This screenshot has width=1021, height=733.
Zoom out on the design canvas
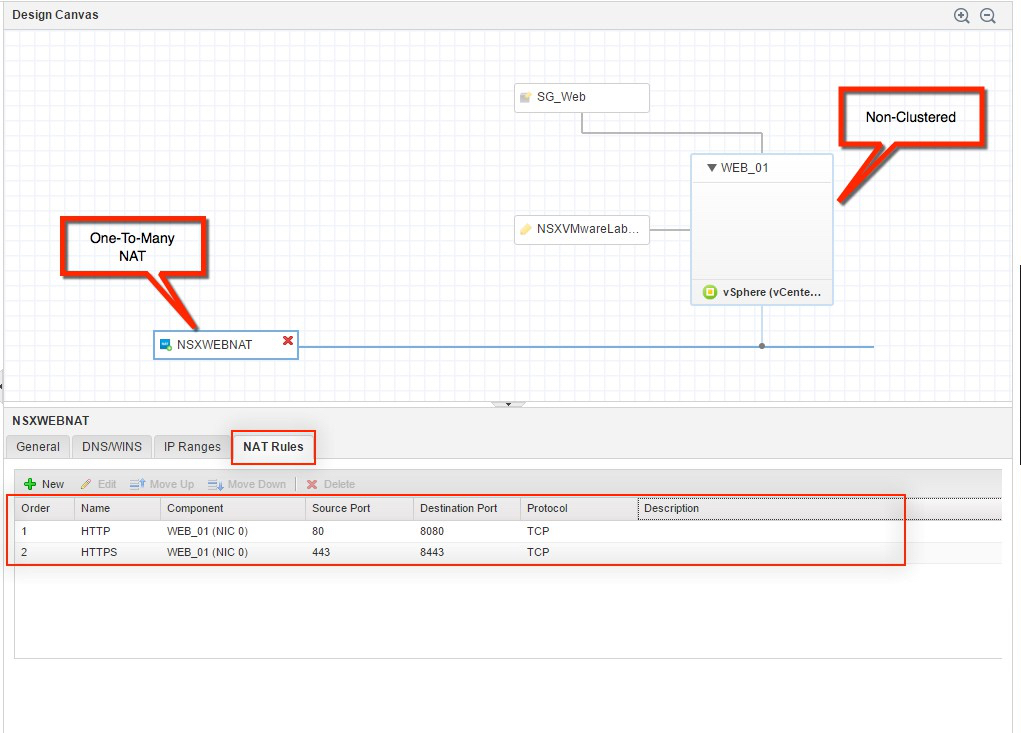pos(988,16)
